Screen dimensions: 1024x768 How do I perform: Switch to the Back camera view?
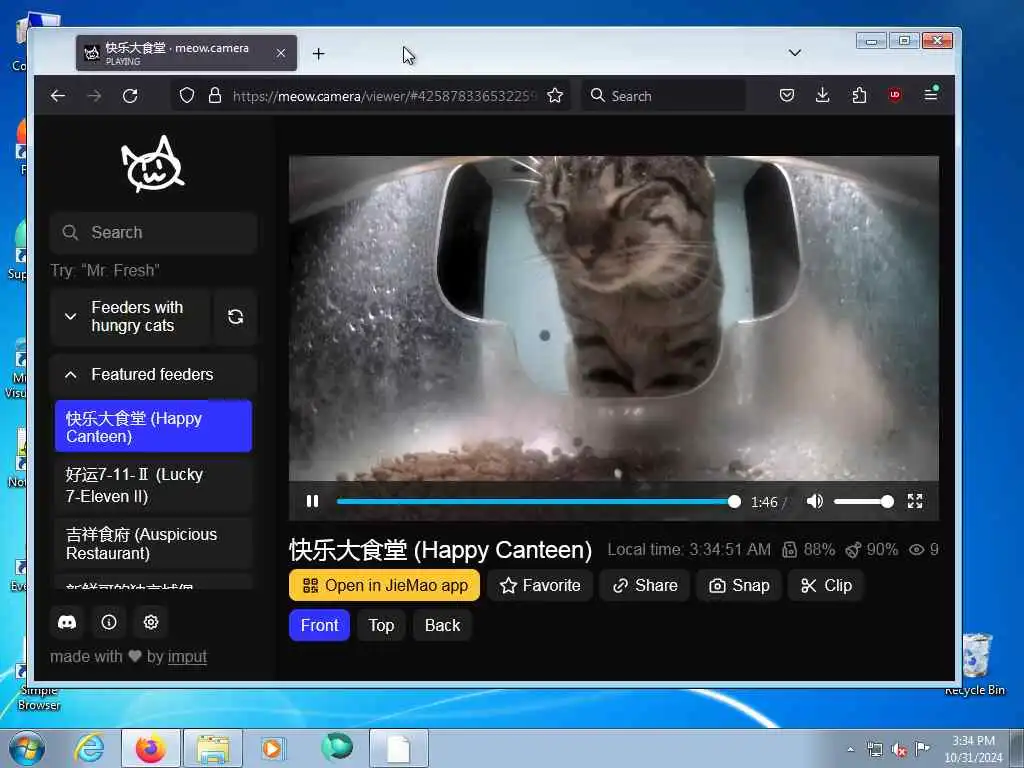(x=442, y=626)
